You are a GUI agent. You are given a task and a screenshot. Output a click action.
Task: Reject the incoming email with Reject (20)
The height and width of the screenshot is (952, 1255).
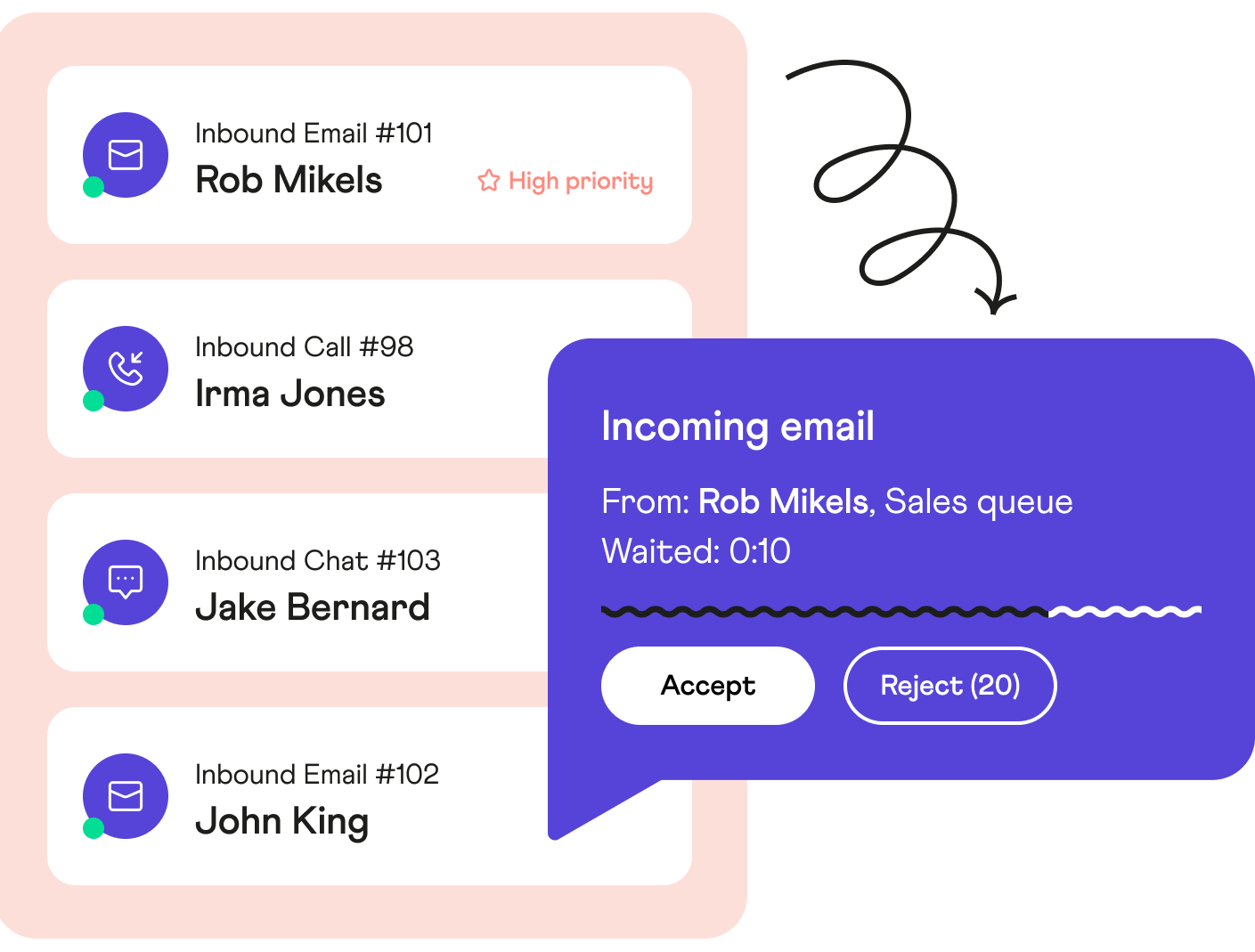pos(949,686)
